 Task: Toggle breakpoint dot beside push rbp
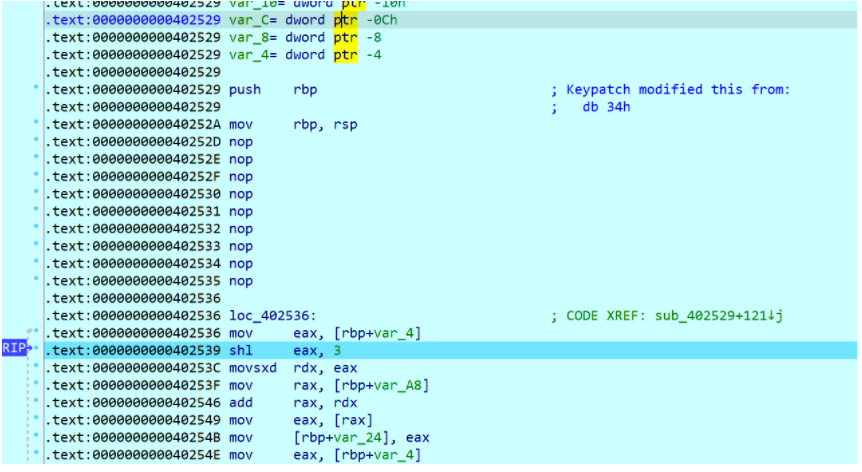37,90
